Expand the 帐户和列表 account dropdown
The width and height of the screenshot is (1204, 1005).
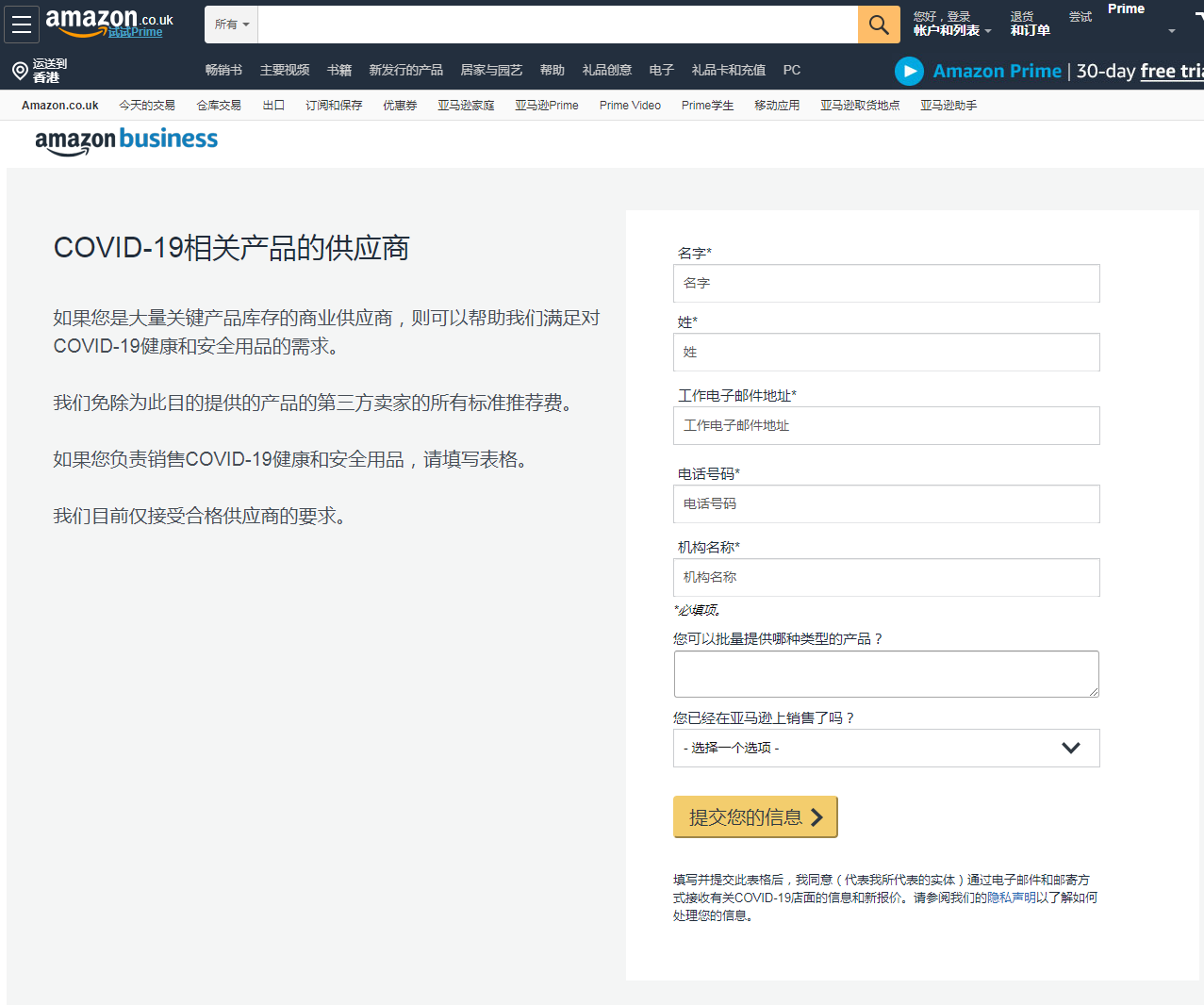(952, 30)
